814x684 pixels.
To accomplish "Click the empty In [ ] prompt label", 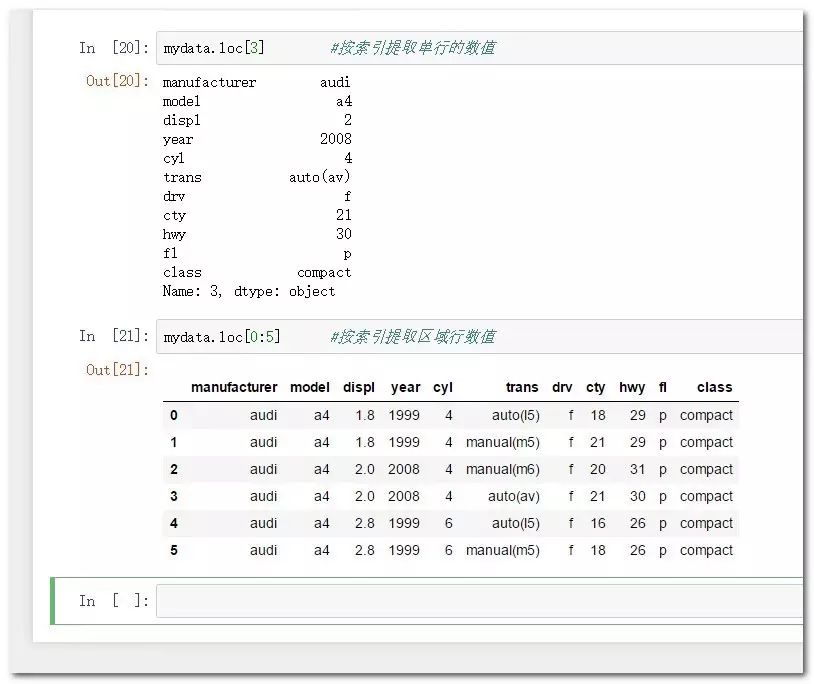I will [x=114, y=600].
